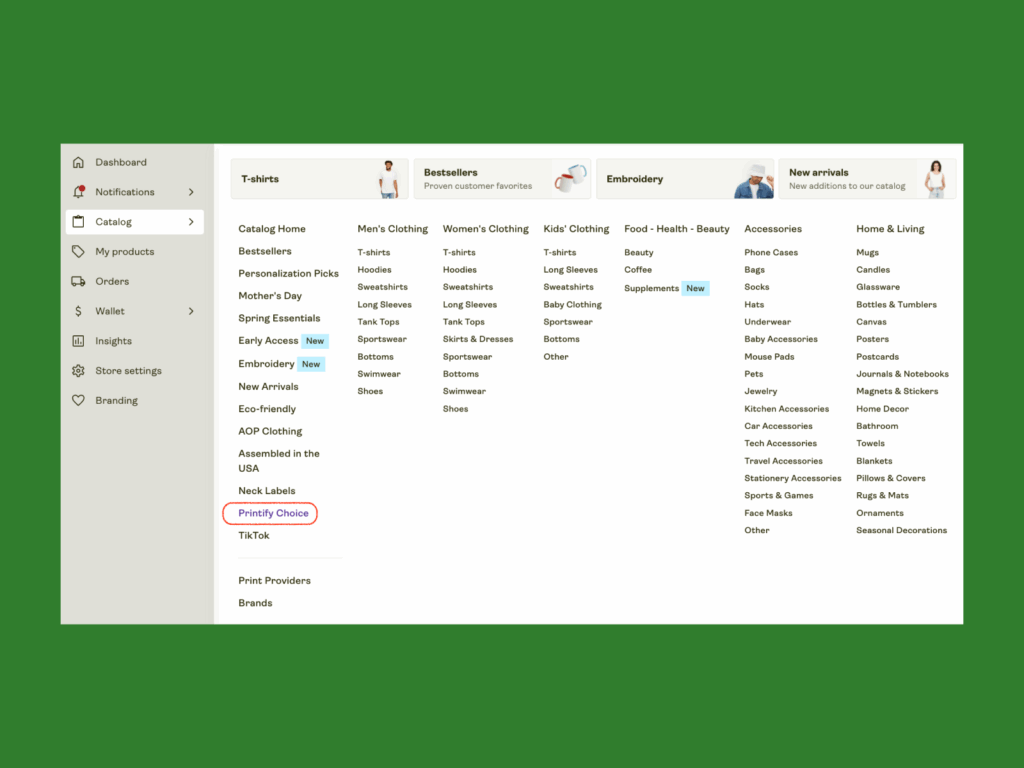Open the Home & Living heading
This screenshot has height=768, width=1024.
coord(889,229)
